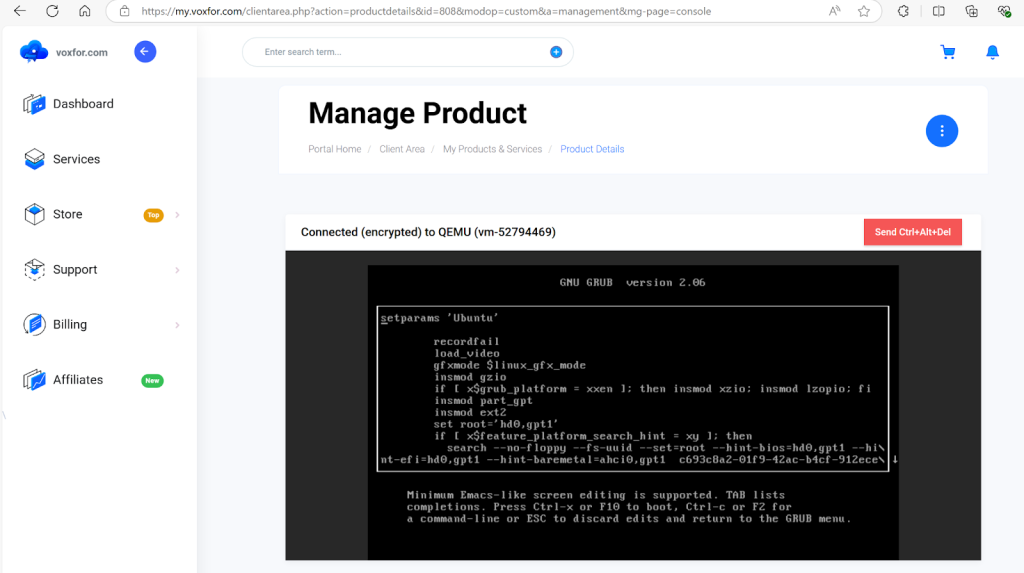This screenshot has width=1024, height=573.
Task: Open the Support menu item
Action: coord(75,269)
